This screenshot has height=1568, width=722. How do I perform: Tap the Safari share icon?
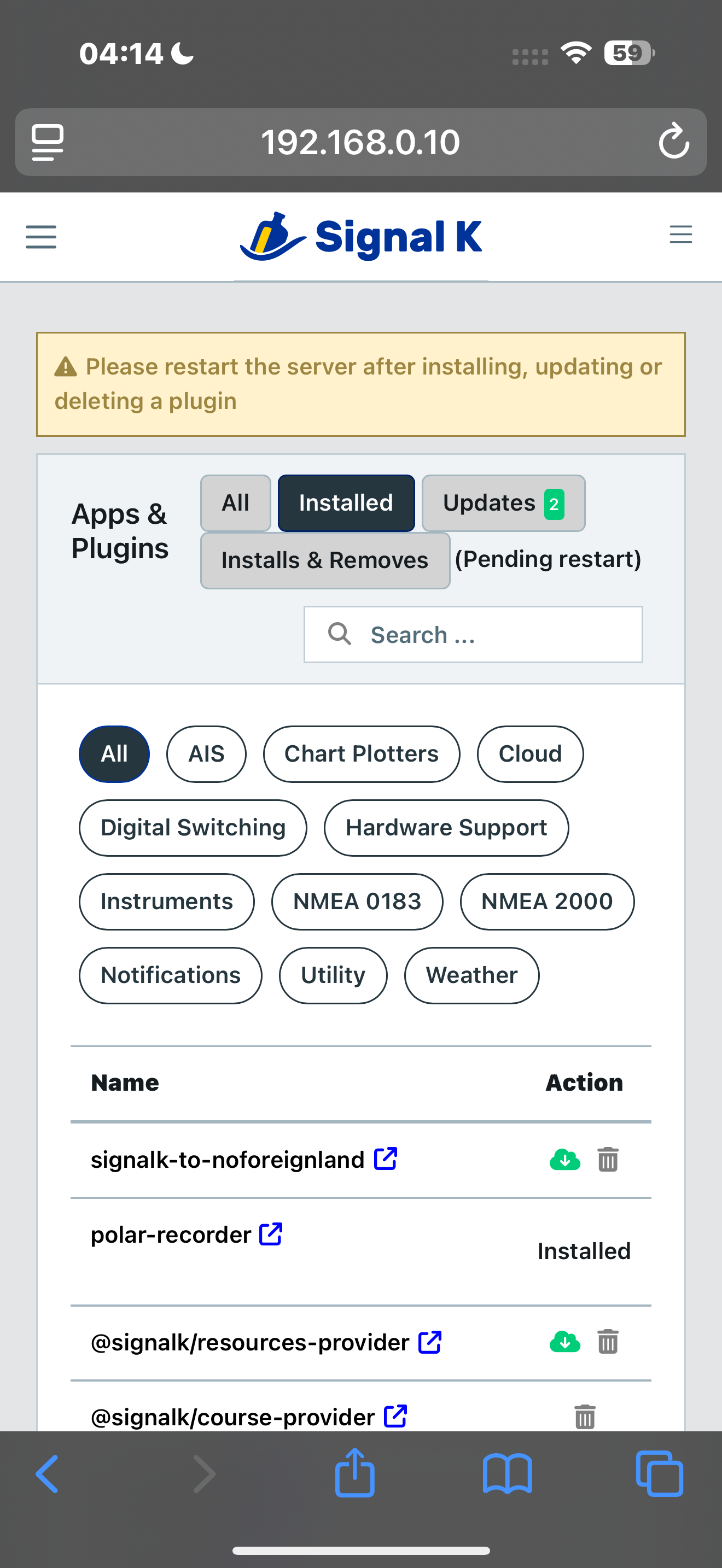coord(354,1473)
